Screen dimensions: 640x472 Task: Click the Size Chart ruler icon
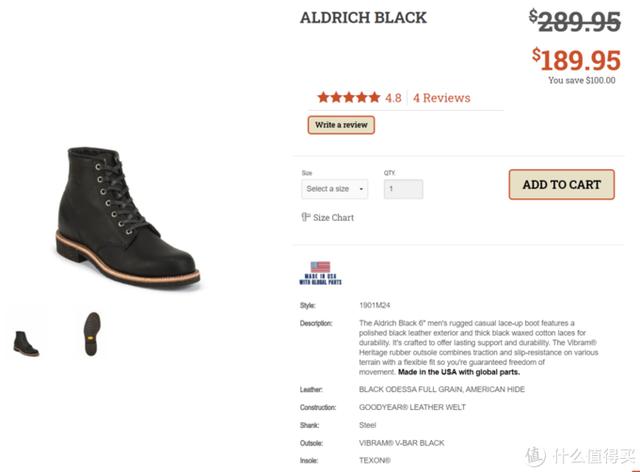[x=305, y=217]
